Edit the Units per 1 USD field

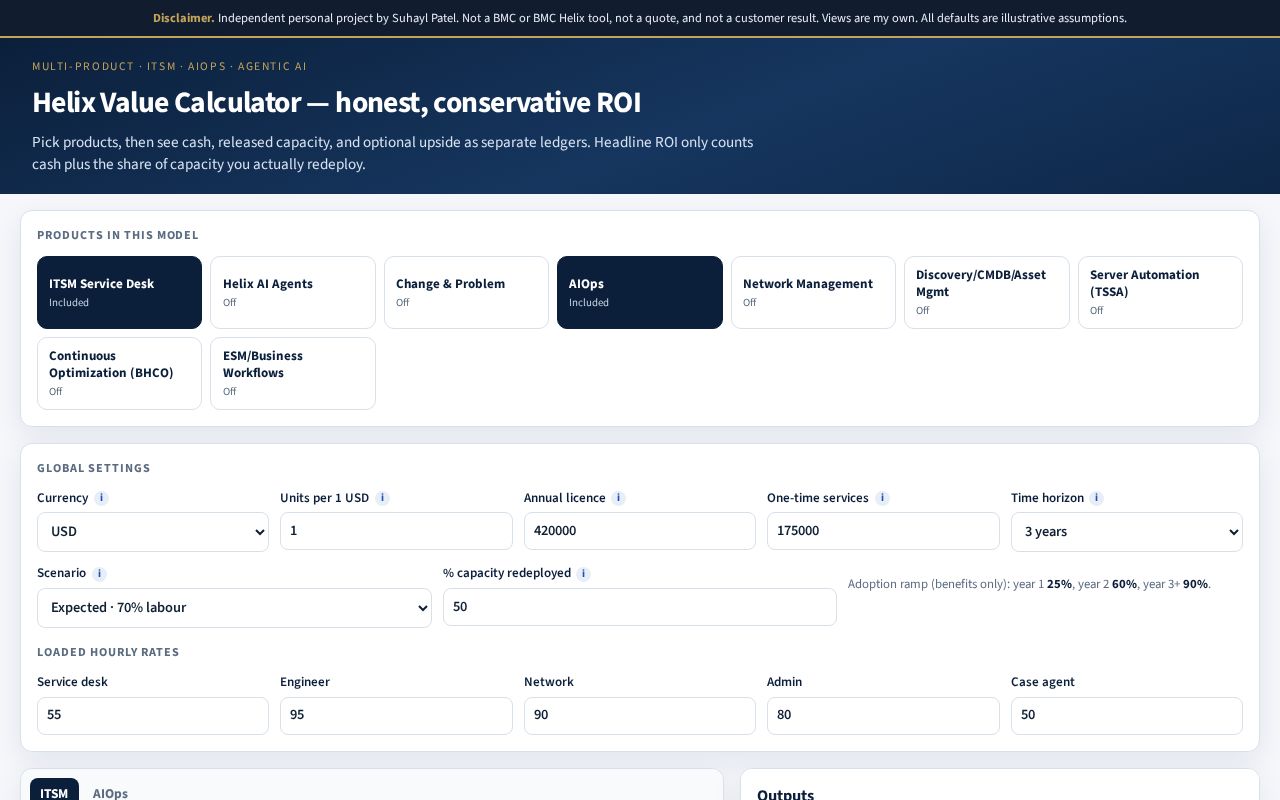396,531
